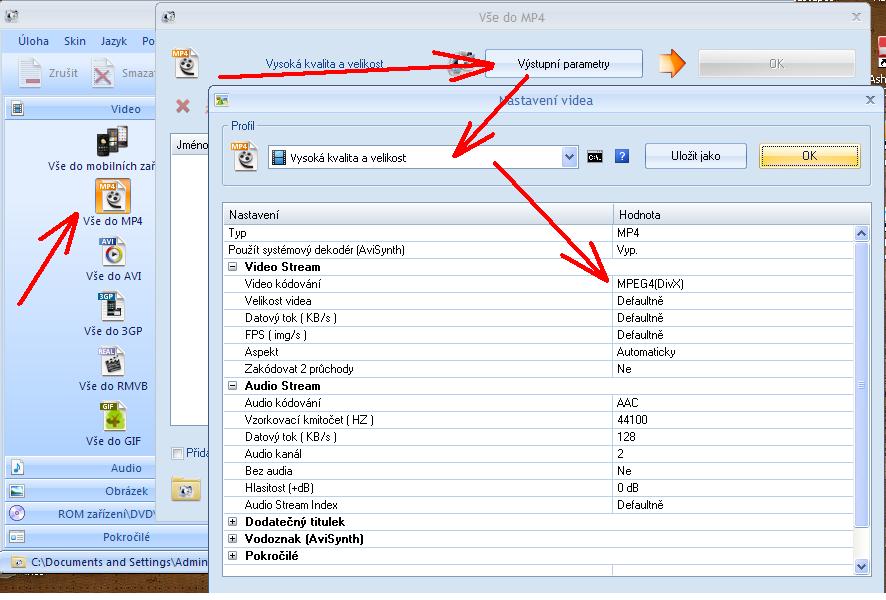886x600 pixels.
Task: Click the Nastavení column header
Action: point(418,215)
